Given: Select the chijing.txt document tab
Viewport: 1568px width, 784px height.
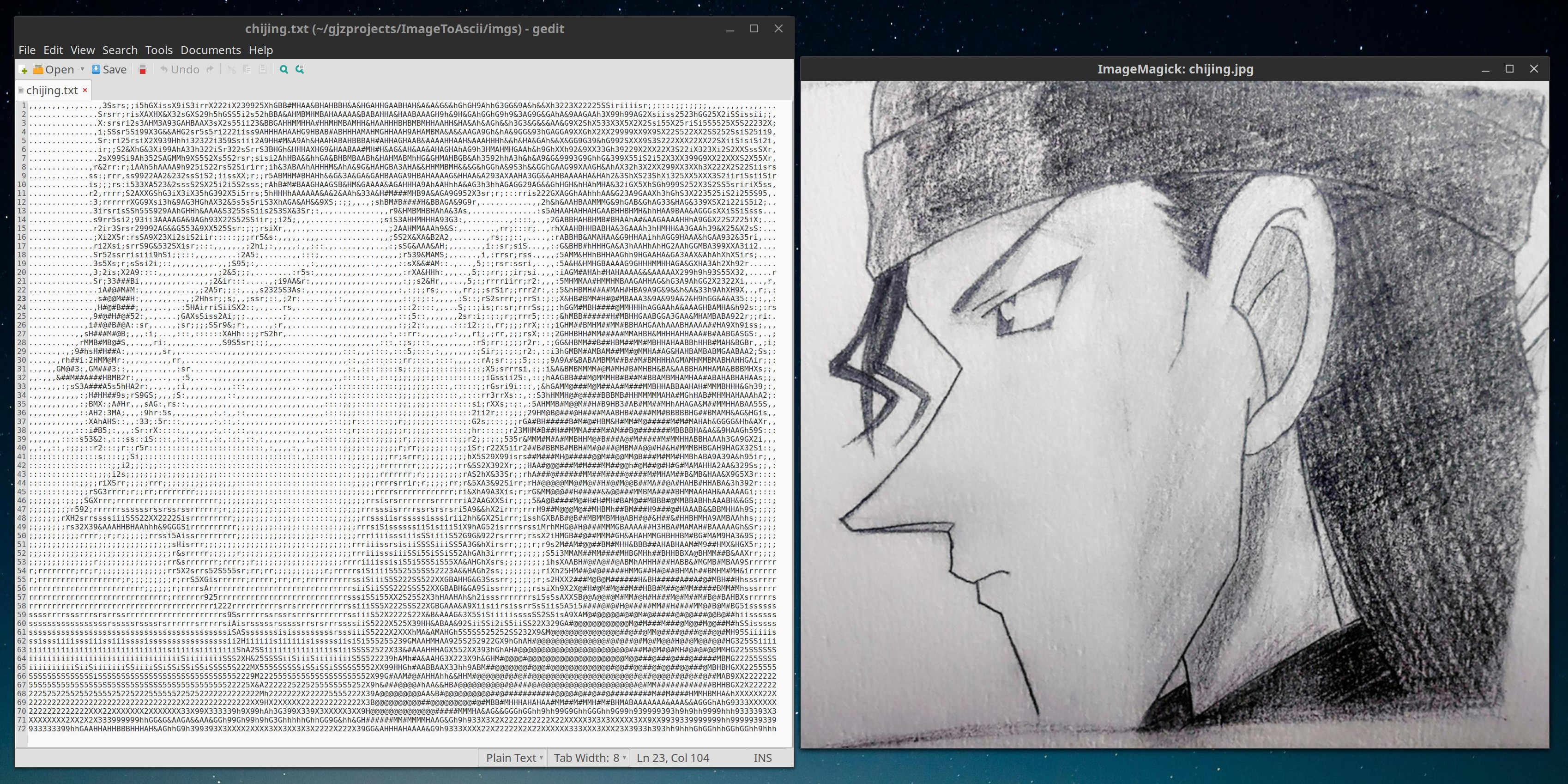Looking at the screenshot, I should (51, 90).
